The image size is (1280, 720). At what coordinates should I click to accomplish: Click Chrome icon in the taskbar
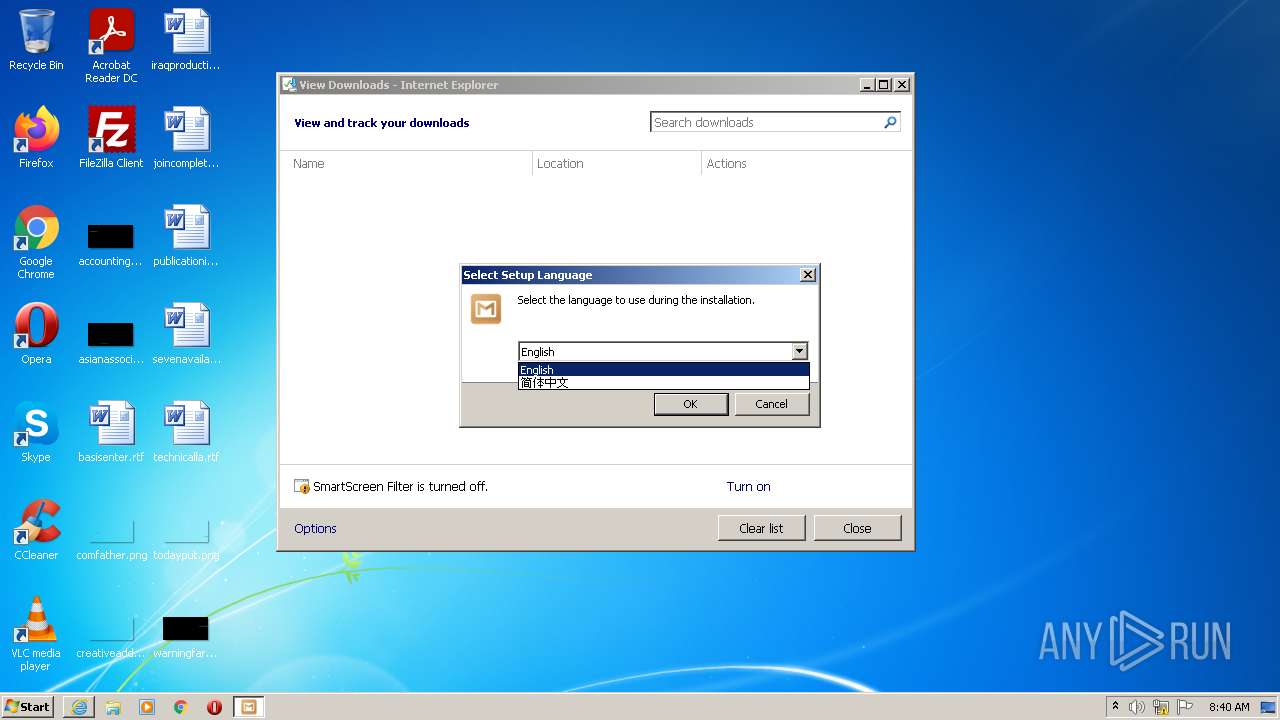181,707
